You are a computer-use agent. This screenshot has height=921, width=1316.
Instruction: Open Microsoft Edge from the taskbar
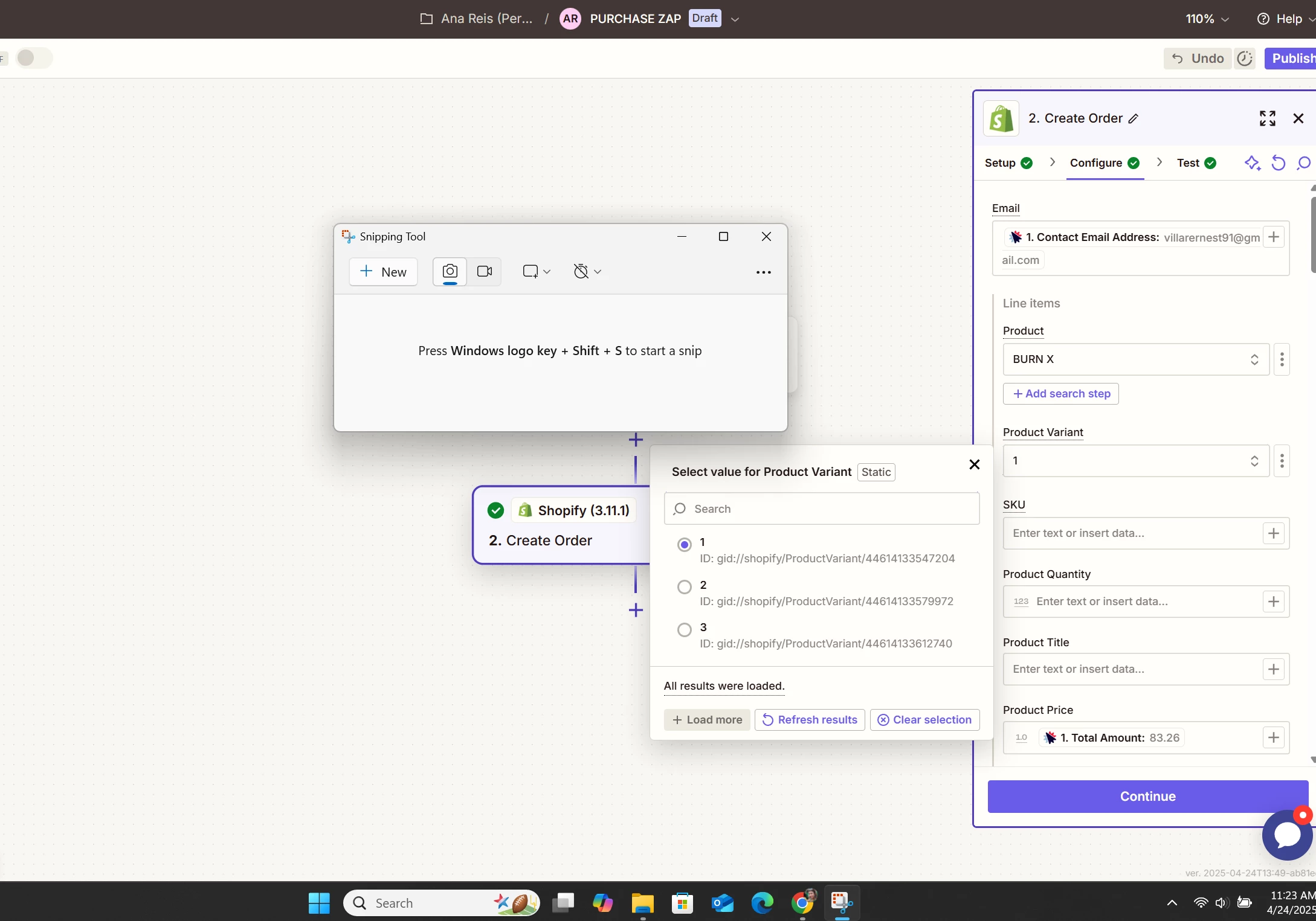[762, 903]
